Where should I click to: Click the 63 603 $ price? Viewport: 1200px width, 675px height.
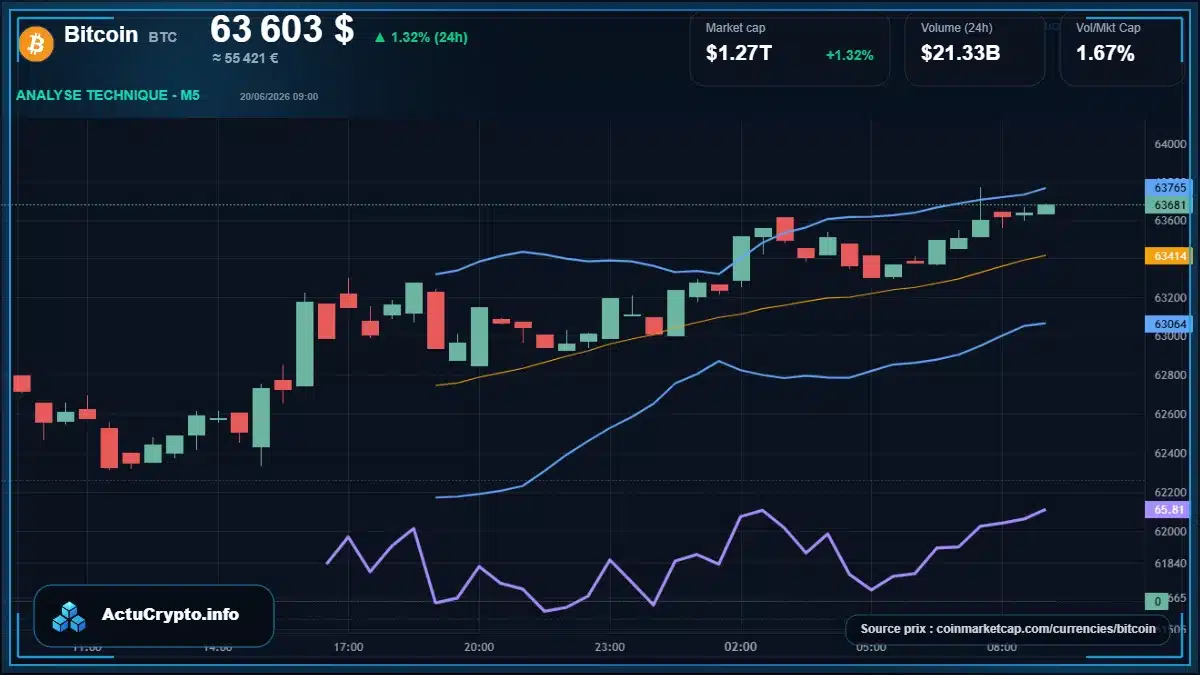[x=282, y=29]
